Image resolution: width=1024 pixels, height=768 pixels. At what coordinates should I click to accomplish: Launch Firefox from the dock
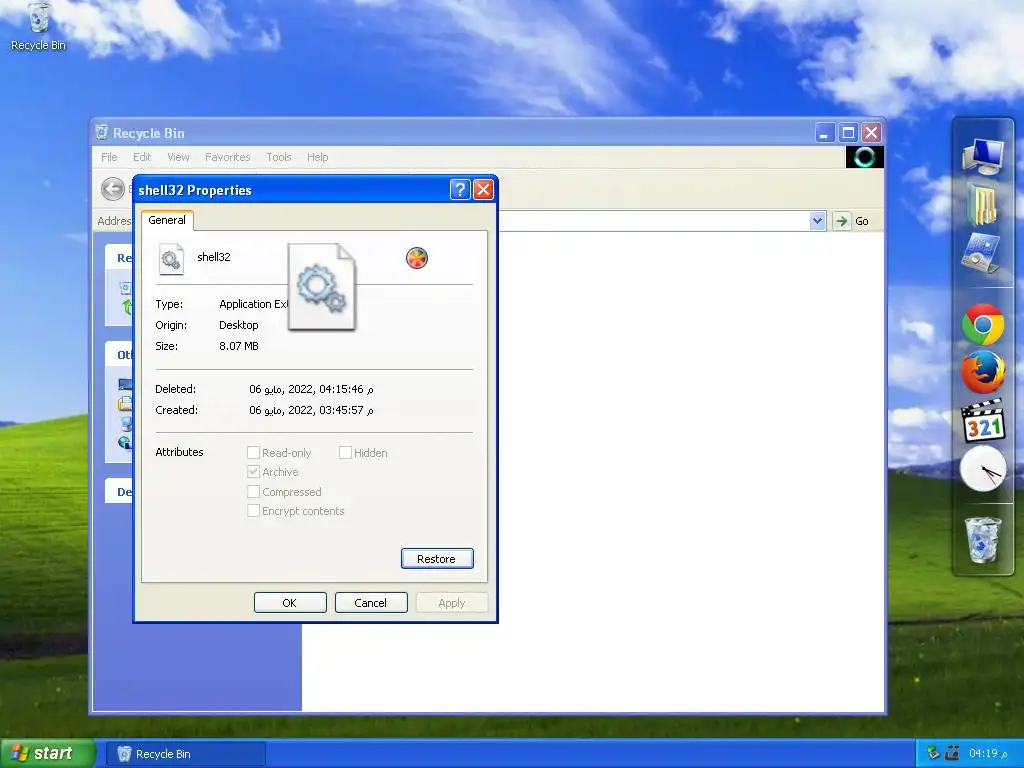coord(983,372)
